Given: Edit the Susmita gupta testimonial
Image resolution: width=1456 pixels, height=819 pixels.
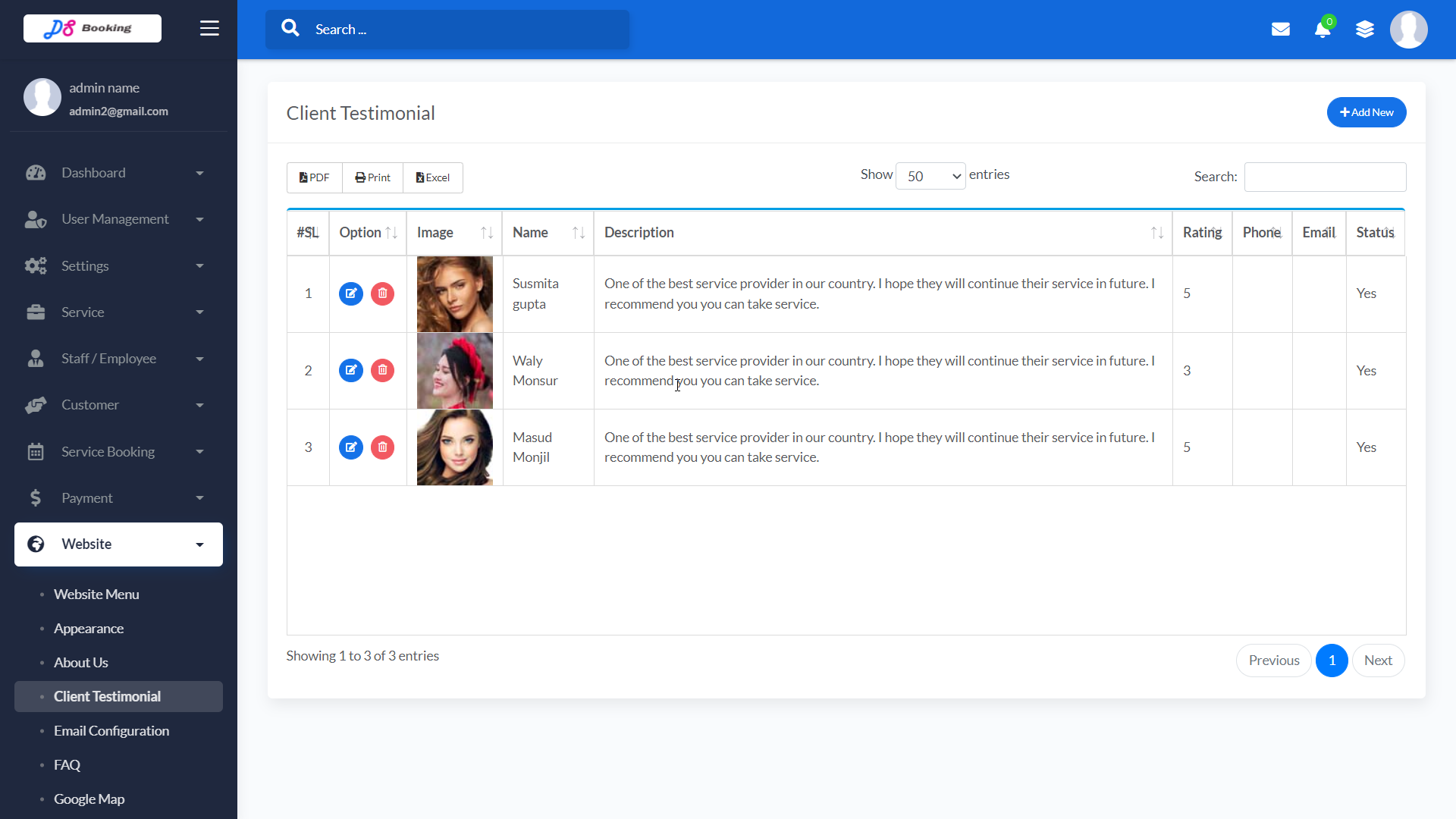Looking at the screenshot, I should [x=351, y=293].
